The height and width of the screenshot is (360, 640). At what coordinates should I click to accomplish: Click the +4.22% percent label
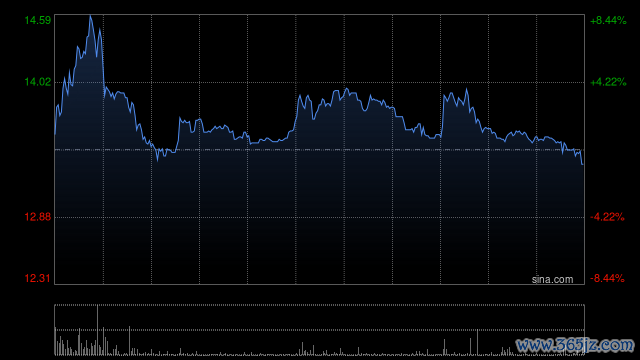pos(608,82)
